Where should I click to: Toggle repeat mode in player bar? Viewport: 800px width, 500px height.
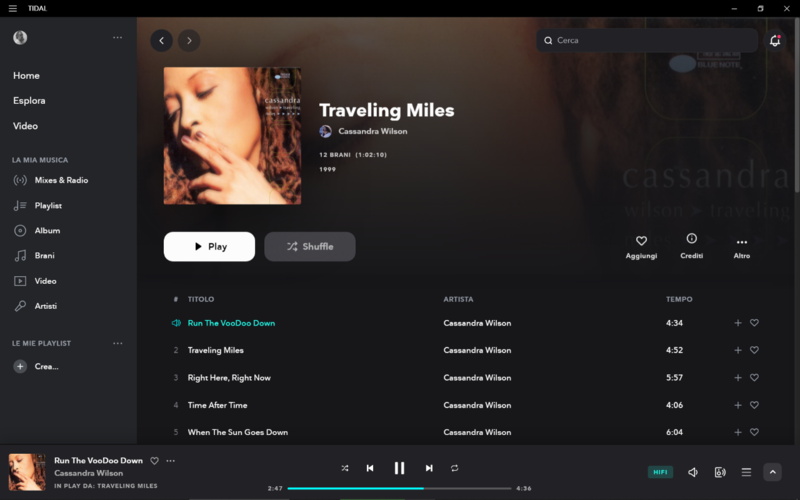(x=454, y=468)
